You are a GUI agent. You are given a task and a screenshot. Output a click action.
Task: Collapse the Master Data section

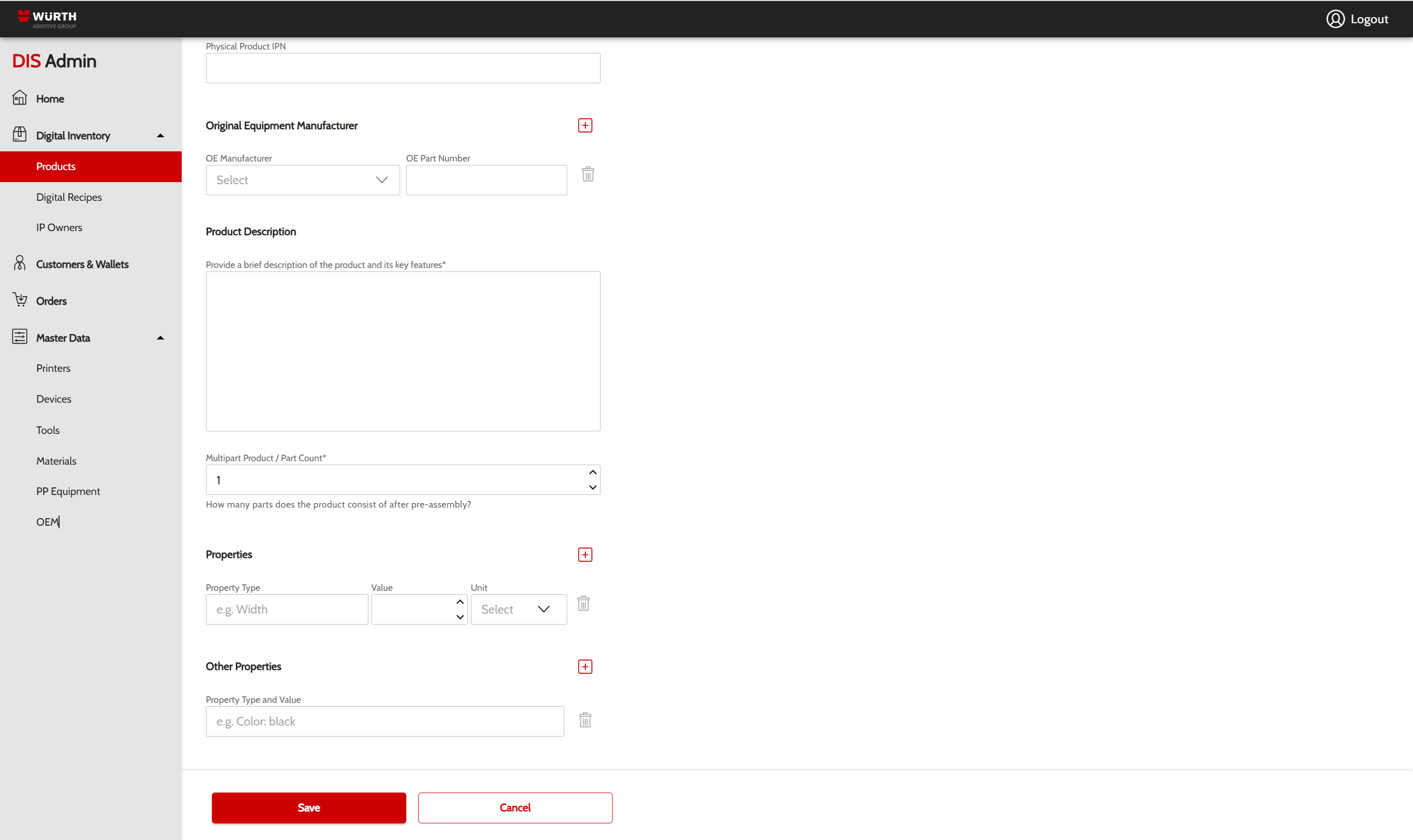pos(160,338)
